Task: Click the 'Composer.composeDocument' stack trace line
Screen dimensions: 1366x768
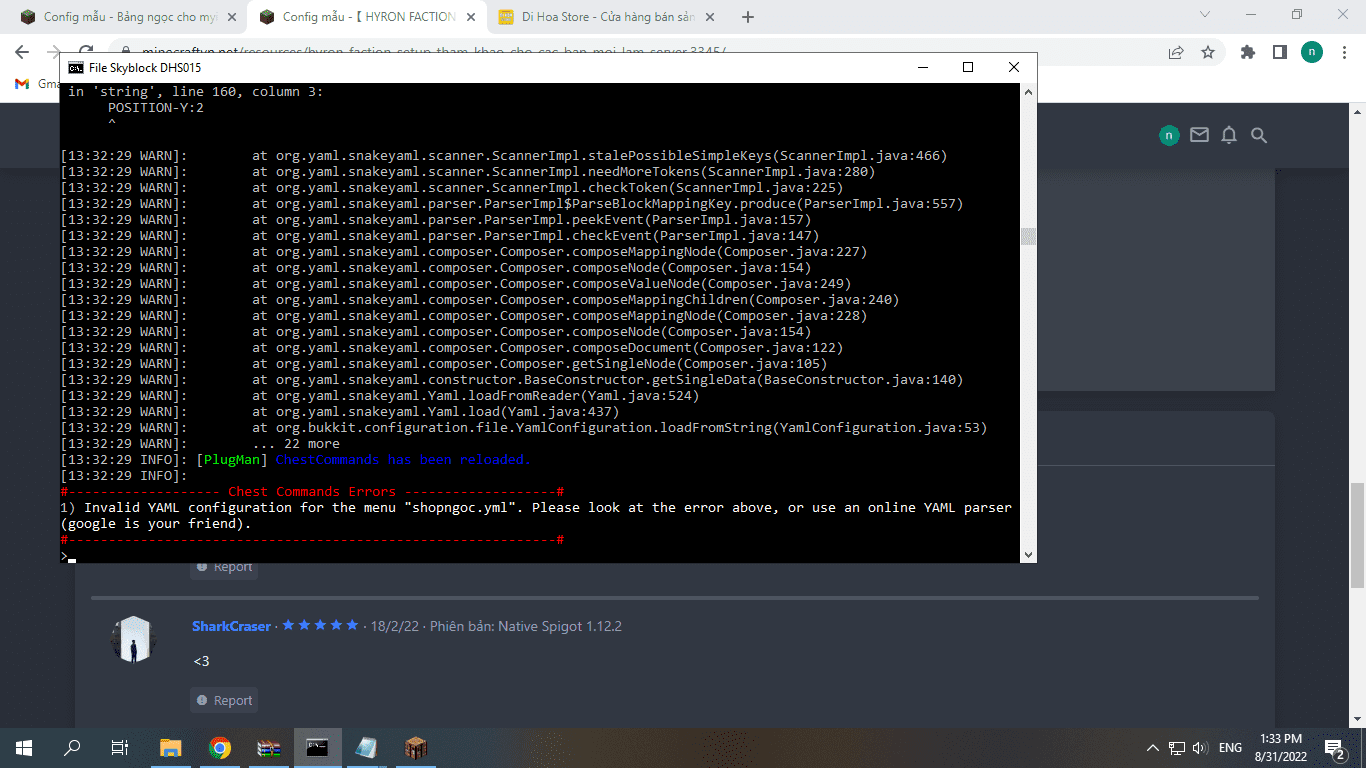Action: point(452,348)
